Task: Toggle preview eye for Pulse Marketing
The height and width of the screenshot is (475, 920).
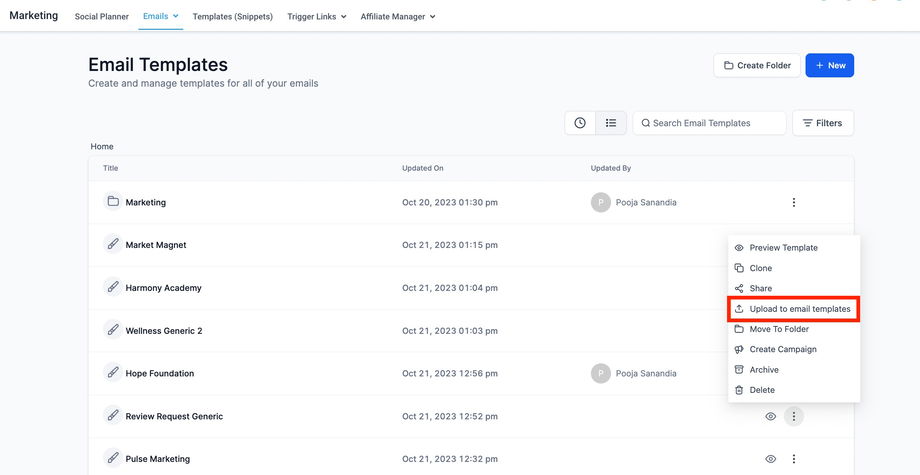Action: 771,459
